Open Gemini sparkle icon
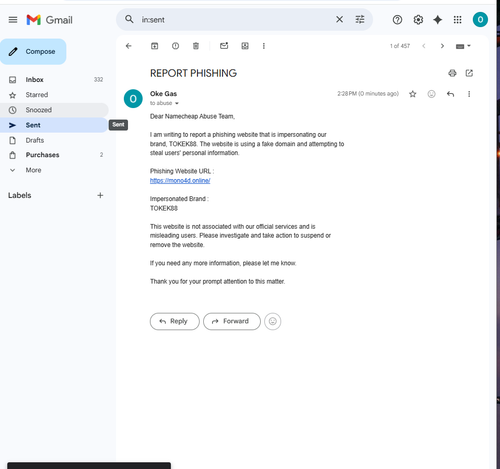 pos(438,20)
